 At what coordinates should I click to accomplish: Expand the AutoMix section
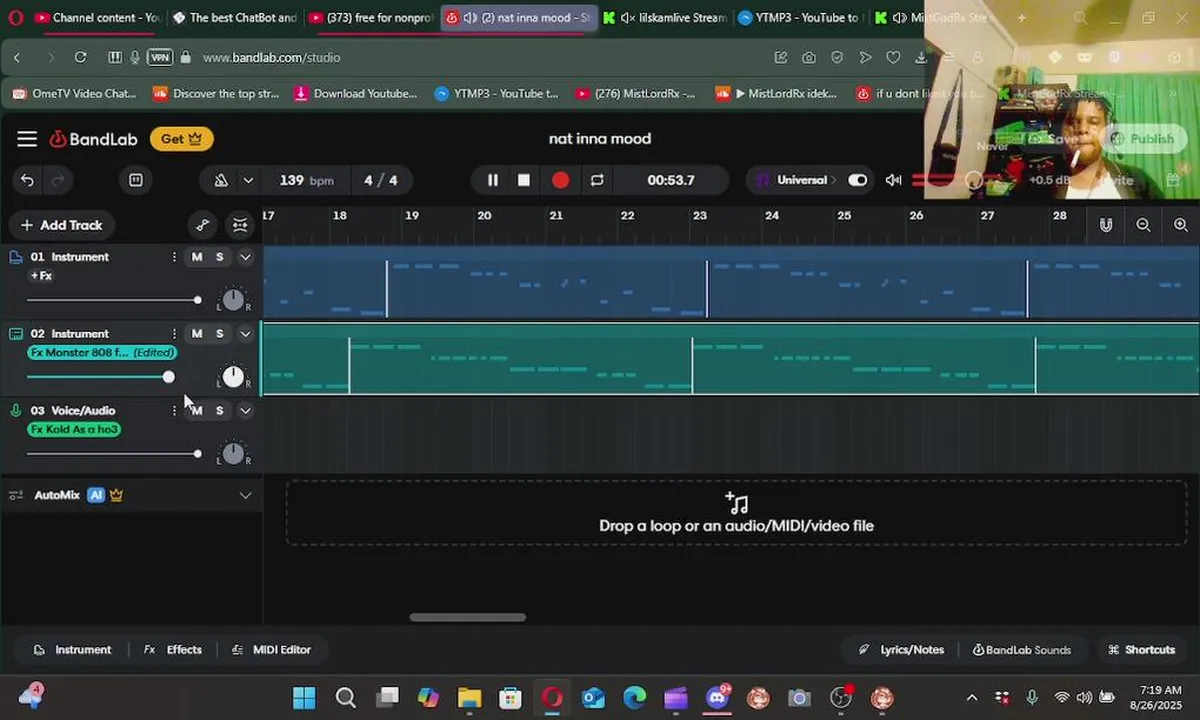click(245, 495)
